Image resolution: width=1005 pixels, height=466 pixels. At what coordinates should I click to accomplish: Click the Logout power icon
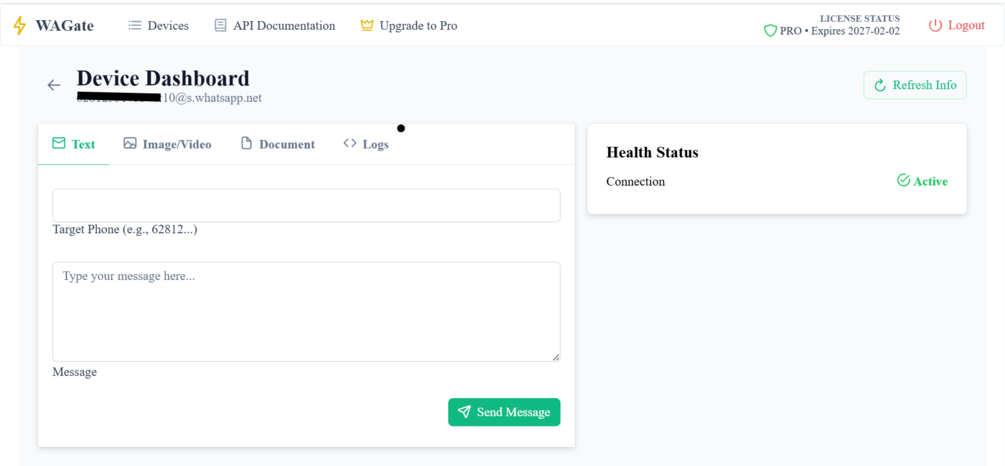[x=935, y=26]
